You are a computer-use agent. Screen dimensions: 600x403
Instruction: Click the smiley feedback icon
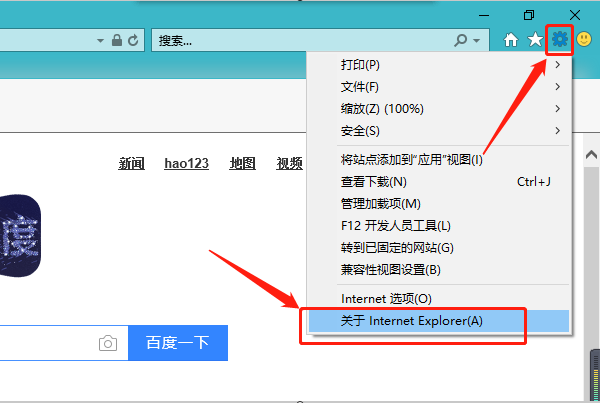pyautogui.click(x=584, y=39)
